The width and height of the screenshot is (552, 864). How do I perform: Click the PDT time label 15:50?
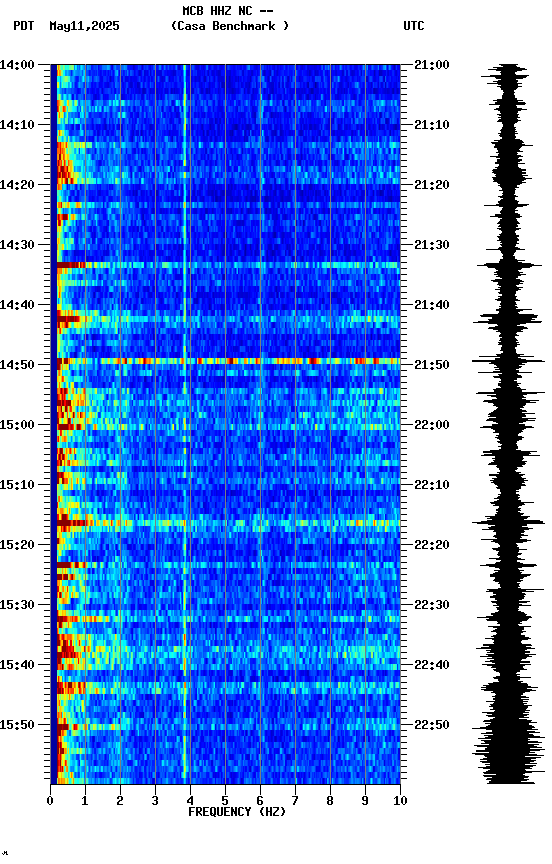(17, 726)
